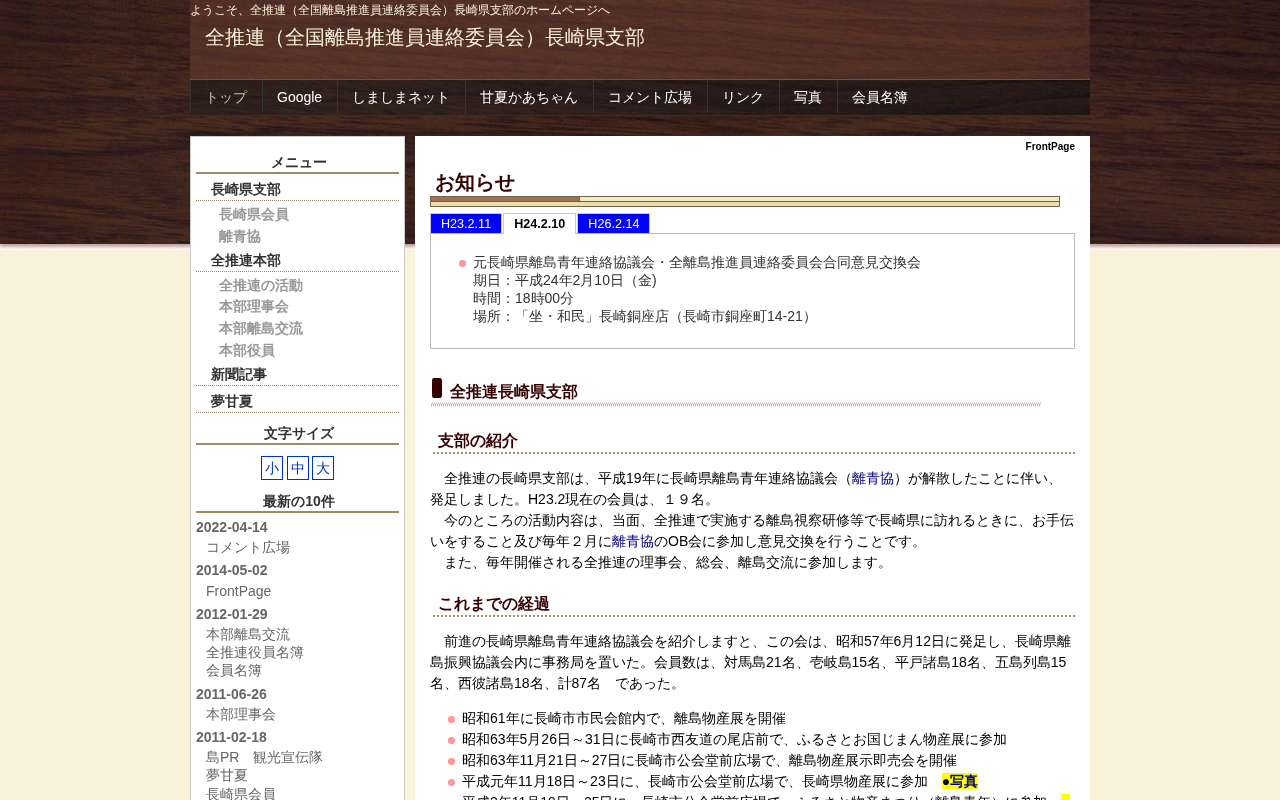
Task: Open the 新聞記事 sidebar entry
Action: point(239,374)
